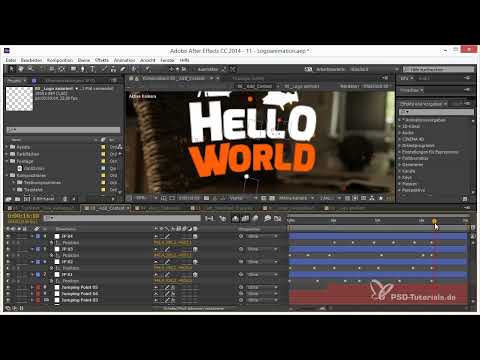Expand the 3D-Kanal effects category

click(x=400, y=126)
